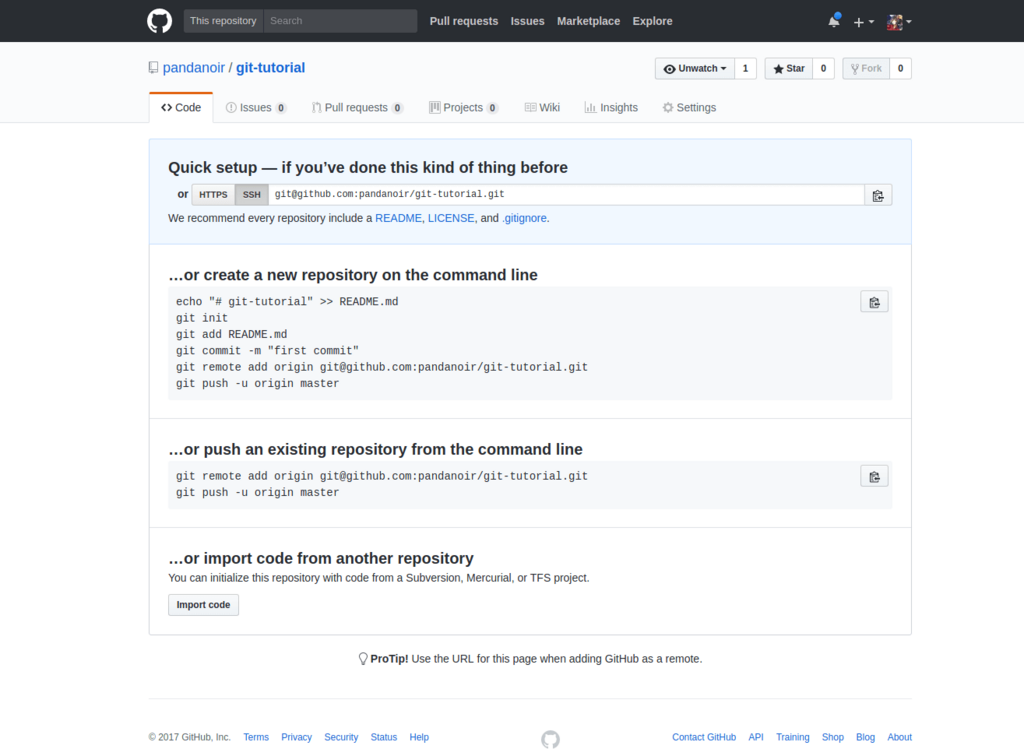This screenshot has width=1024, height=749.
Task: Switch to the Settings tab
Action: [x=689, y=108]
